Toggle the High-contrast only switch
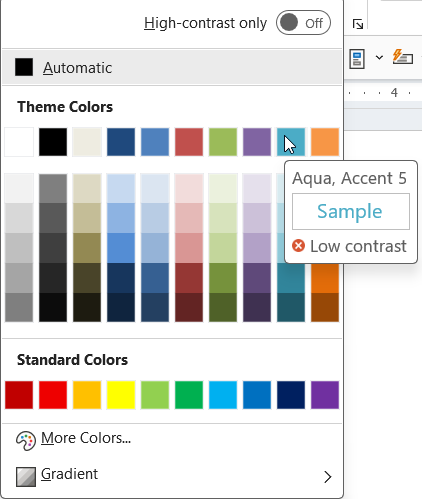 pyautogui.click(x=303, y=23)
